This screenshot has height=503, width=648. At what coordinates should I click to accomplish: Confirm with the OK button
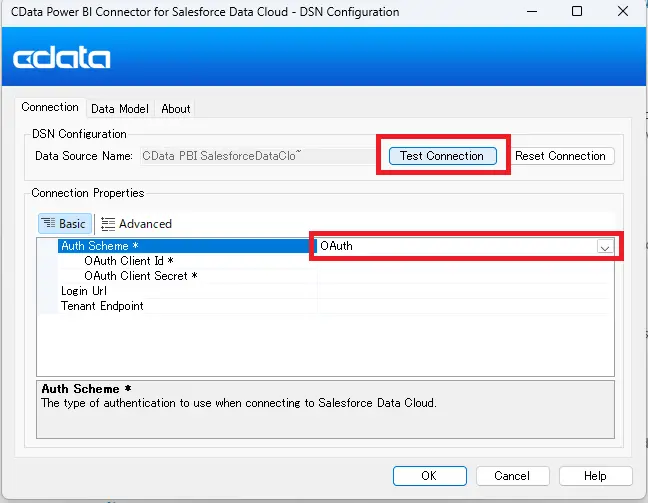(x=429, y=476)
